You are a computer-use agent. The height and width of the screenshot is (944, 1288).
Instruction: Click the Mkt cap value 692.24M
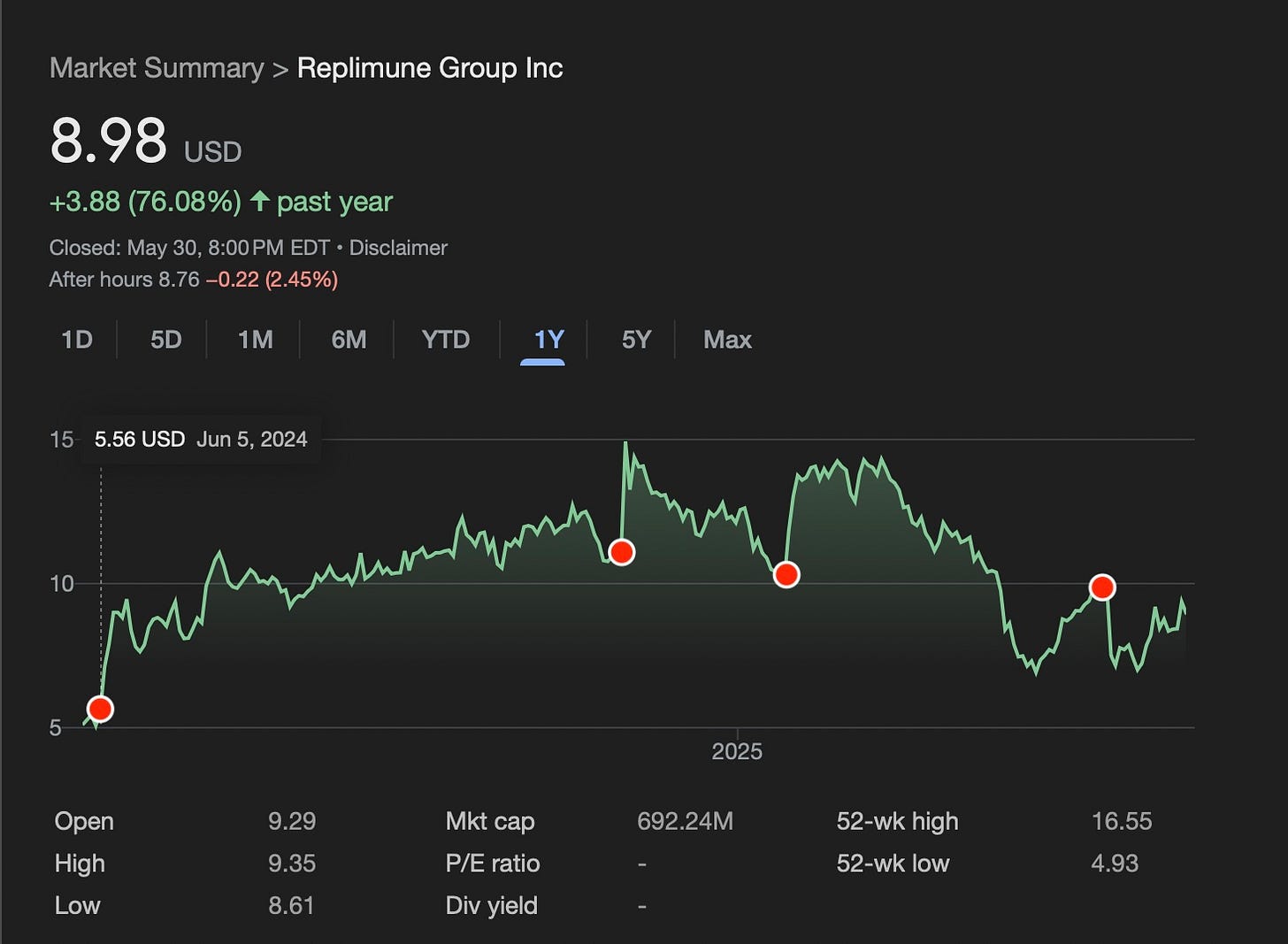686,821
